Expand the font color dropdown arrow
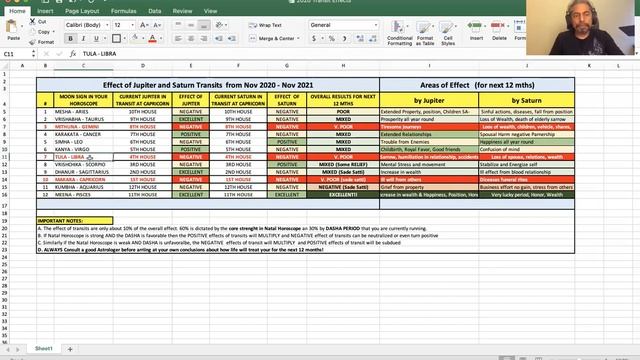 161,38
